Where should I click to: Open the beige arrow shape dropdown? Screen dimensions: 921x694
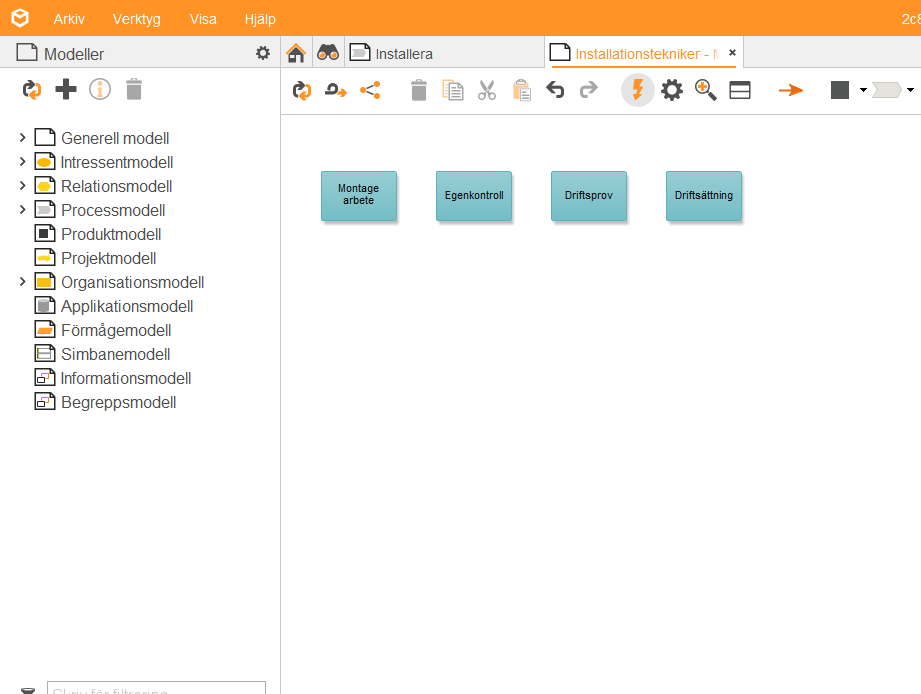(909, 91)
